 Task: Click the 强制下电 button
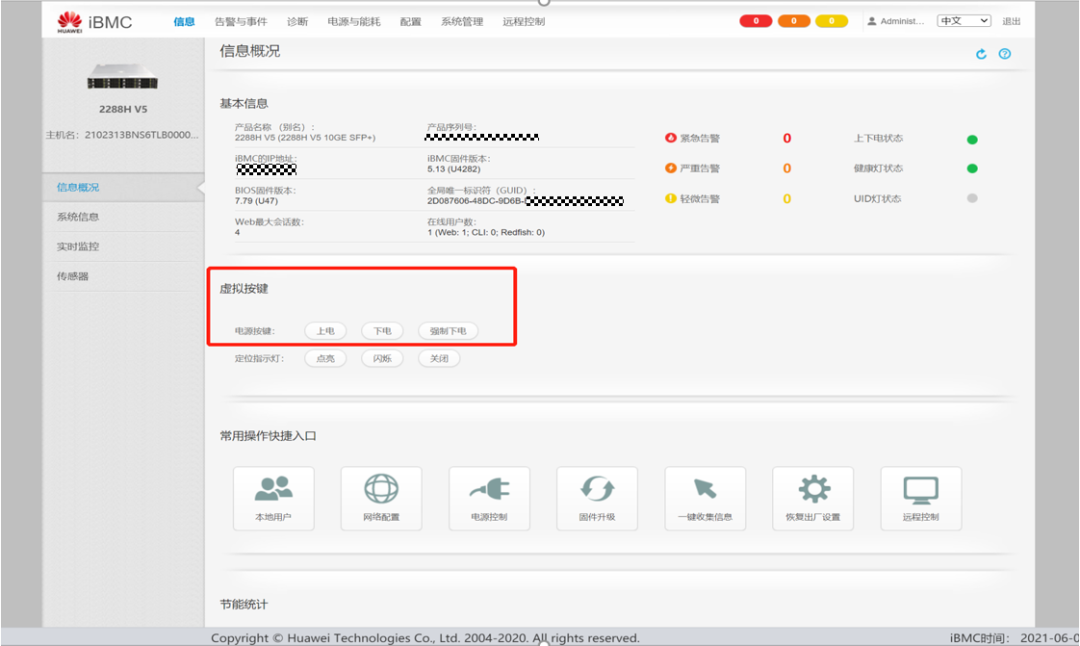448,331
